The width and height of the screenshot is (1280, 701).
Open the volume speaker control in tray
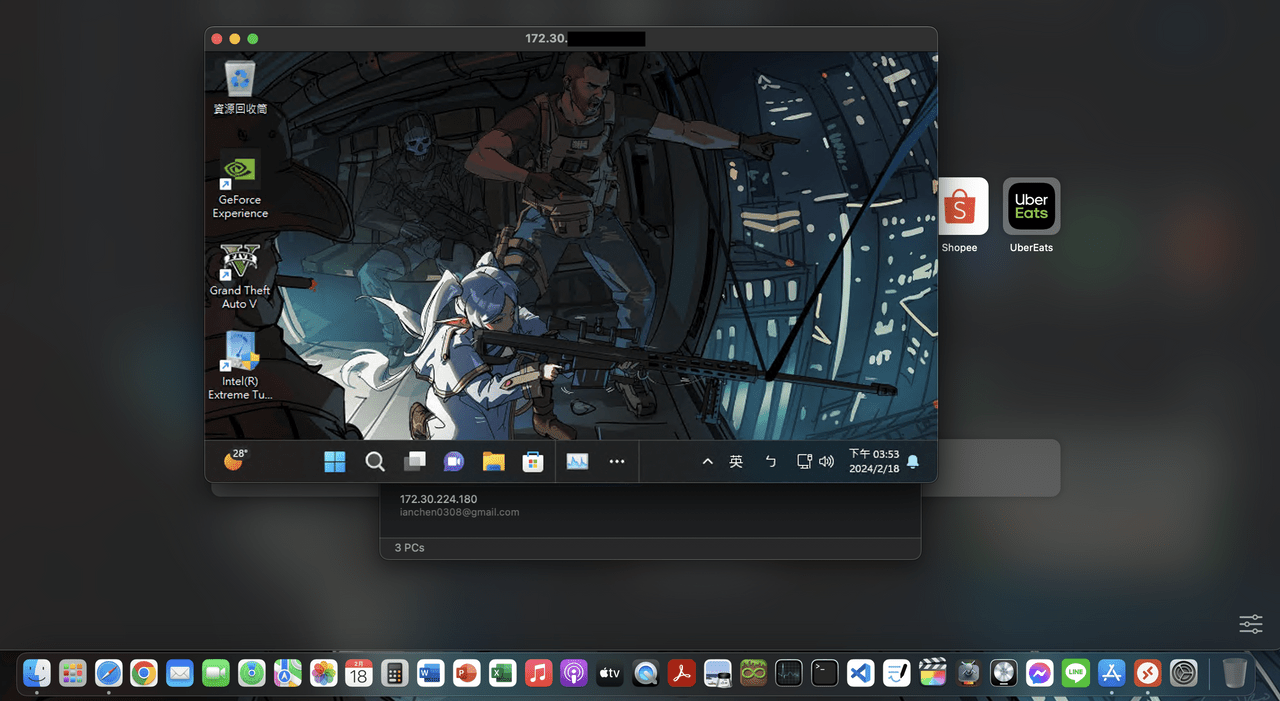click(x=826, y=461)
